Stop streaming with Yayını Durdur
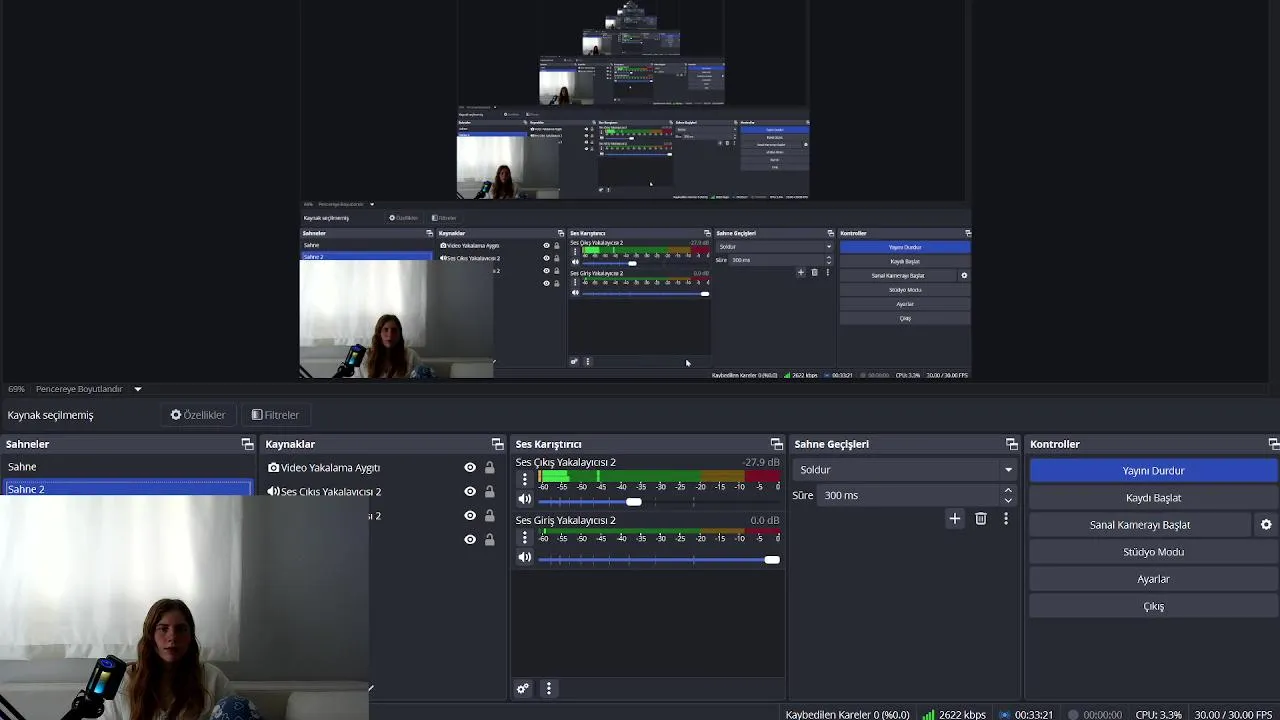Screen dimensions: 1280x720 click(x=1153, y=471)
